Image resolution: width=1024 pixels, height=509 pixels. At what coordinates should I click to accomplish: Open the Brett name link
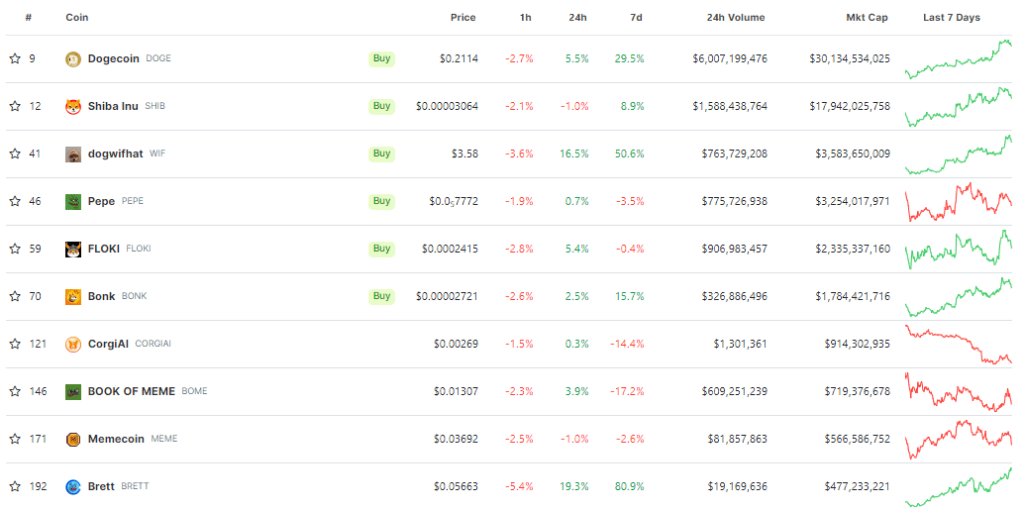tap(101, 487)
